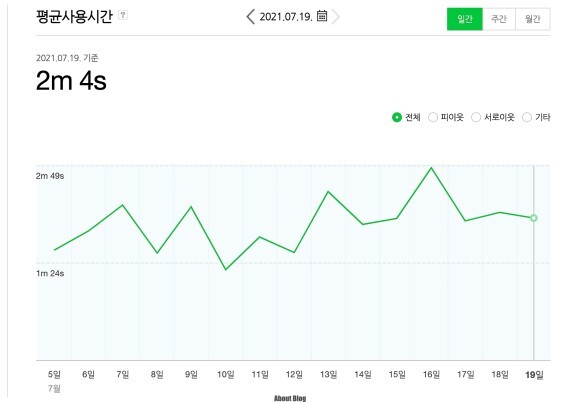Open the calendar date picker icon
The height and width of the screenshot is (402, 580).
322,16
